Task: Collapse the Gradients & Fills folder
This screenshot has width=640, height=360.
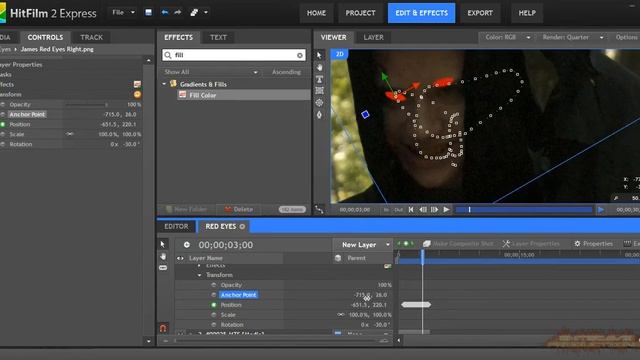Action: [x=164, y=84]
